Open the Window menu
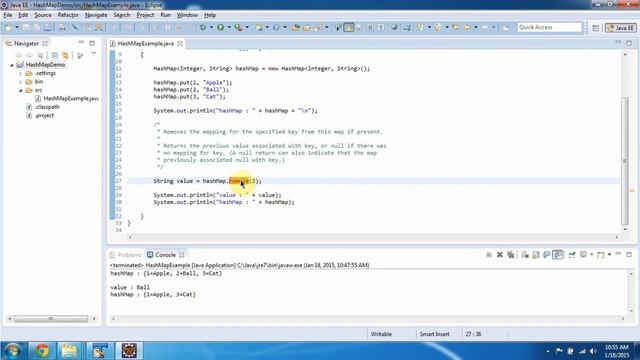 point(187,15)
